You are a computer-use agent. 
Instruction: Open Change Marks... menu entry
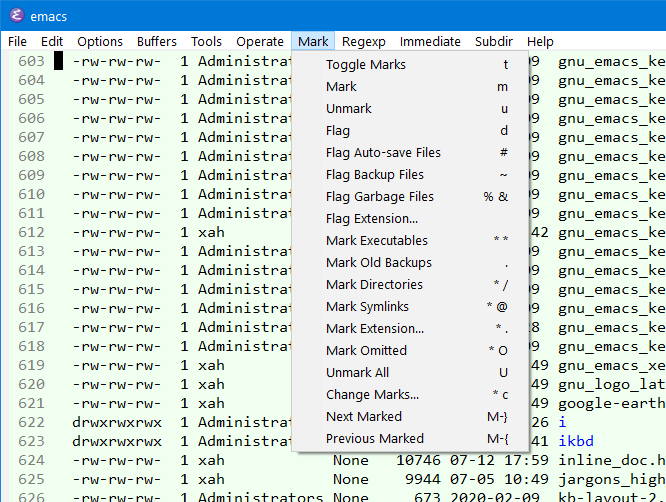pyautogui.click(x=372, y=395)
